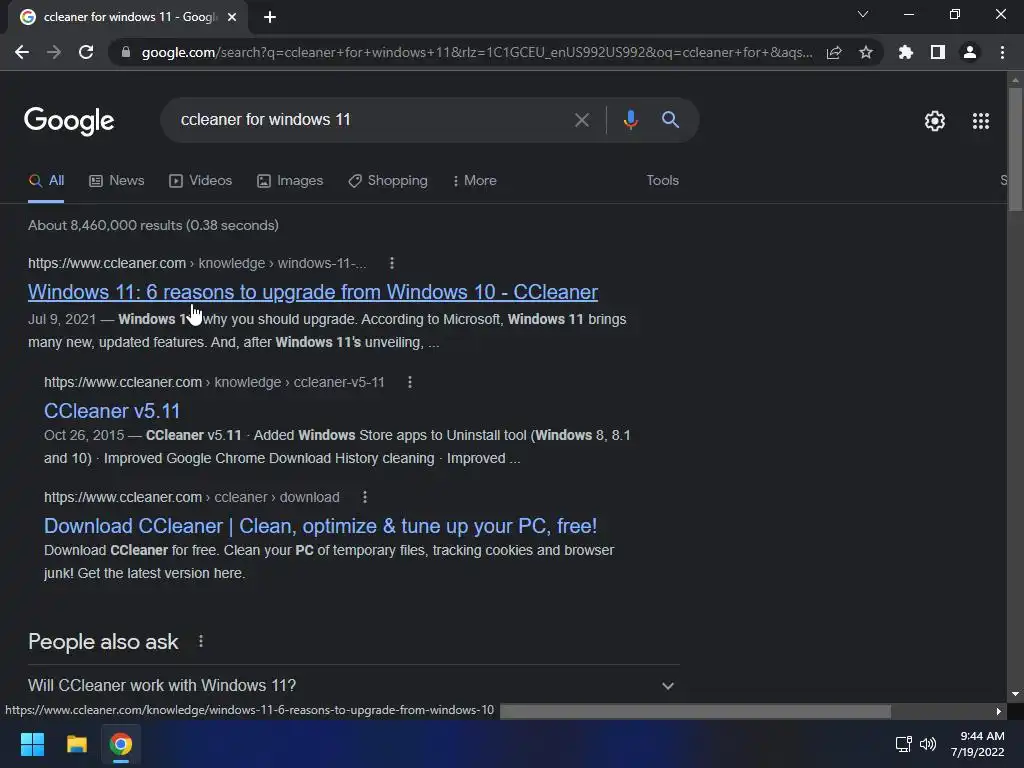Open the CCleaner v5.11 result
Viewport: 1024px width, 768px height.
coord(112,411)
